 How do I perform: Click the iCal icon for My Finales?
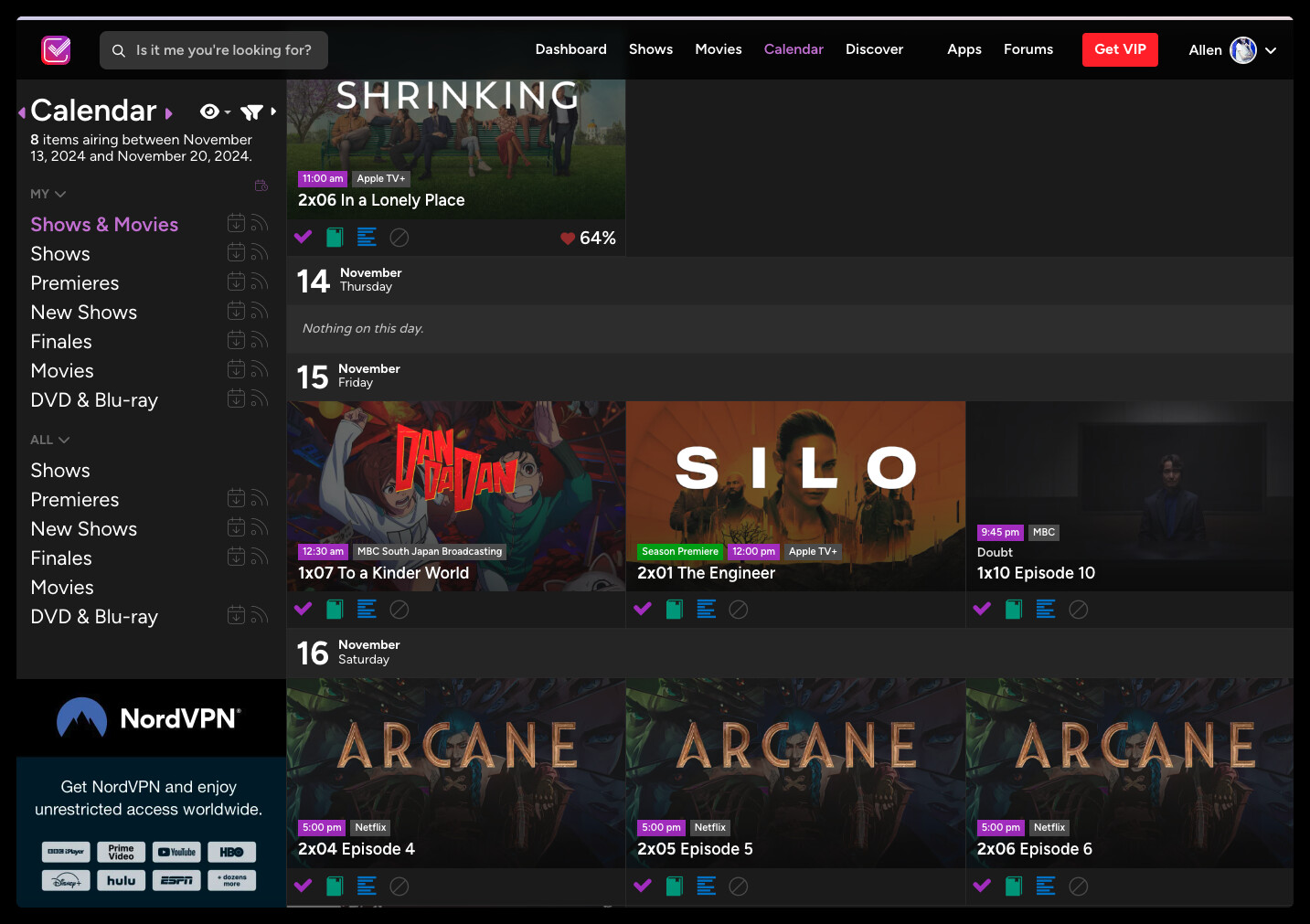(236, 340)
